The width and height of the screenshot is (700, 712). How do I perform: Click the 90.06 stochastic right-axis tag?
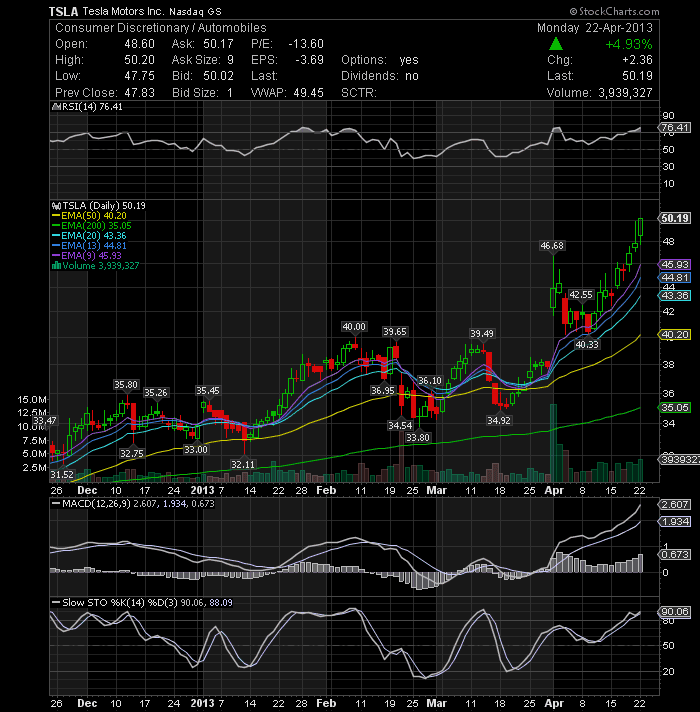pyautogui.click(x=675, y=612)
